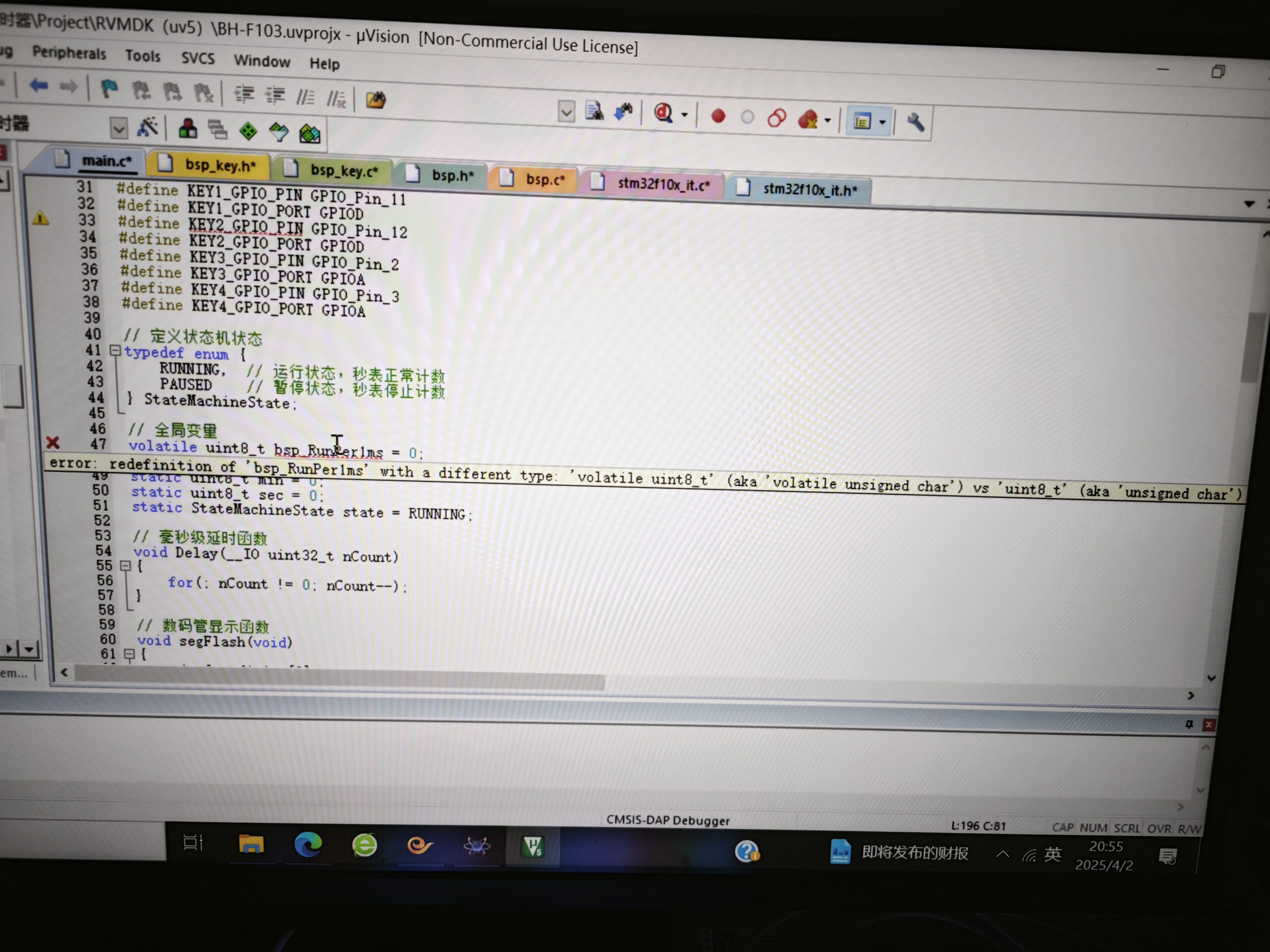Open Configuration wrench icon
The width and height of the screenshot is (1270, 952).
pos(915,122)
